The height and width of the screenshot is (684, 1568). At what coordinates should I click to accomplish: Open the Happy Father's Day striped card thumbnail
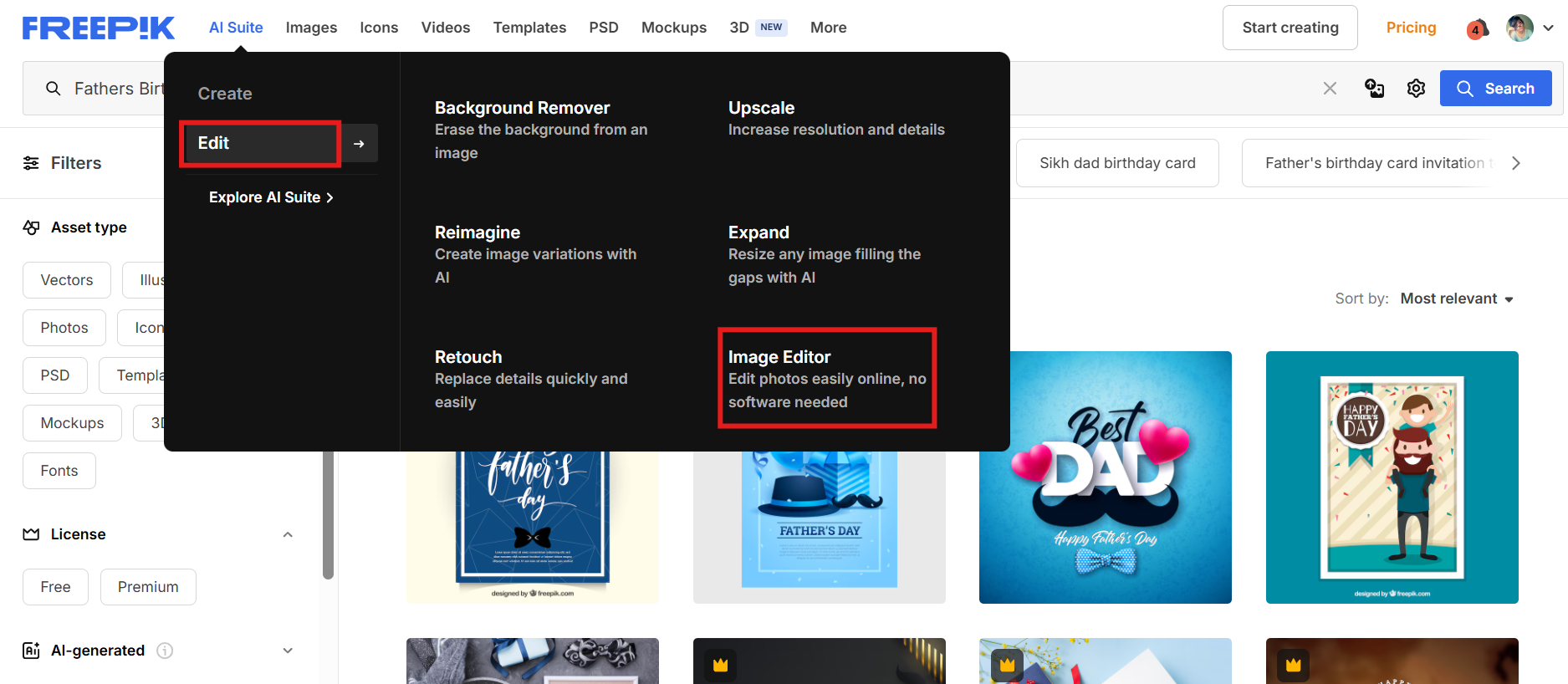(1392, 477)
